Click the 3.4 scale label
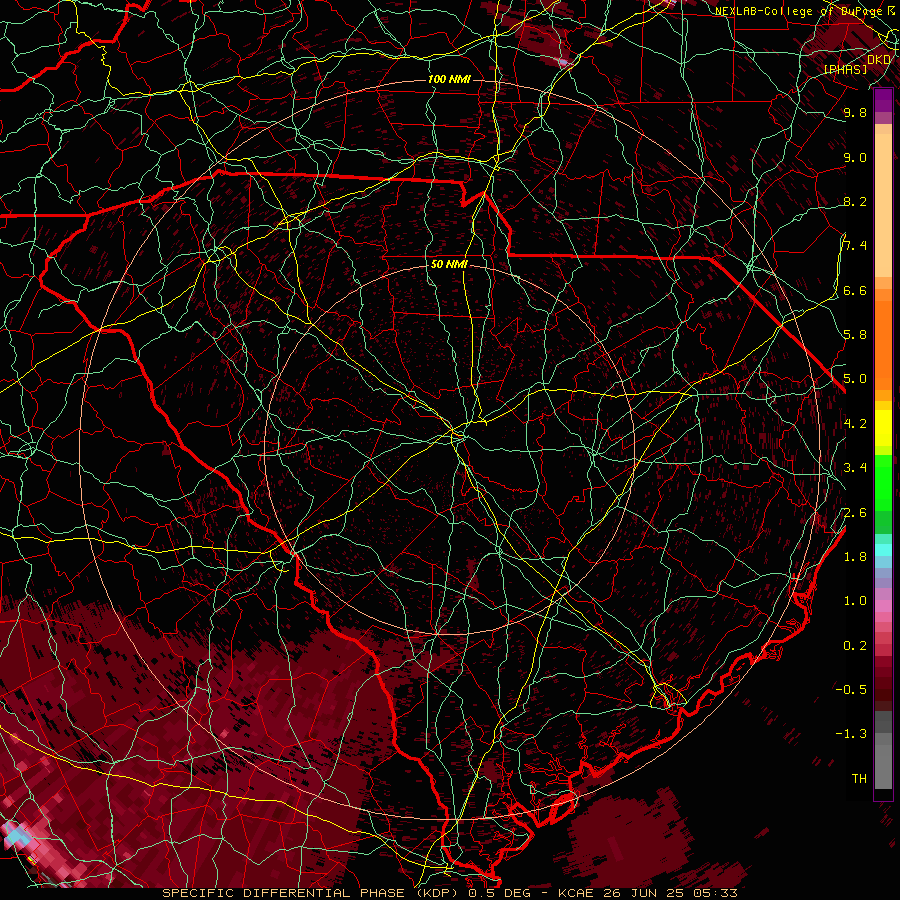Screen dimensions: 900x900 tap(855, 468)
